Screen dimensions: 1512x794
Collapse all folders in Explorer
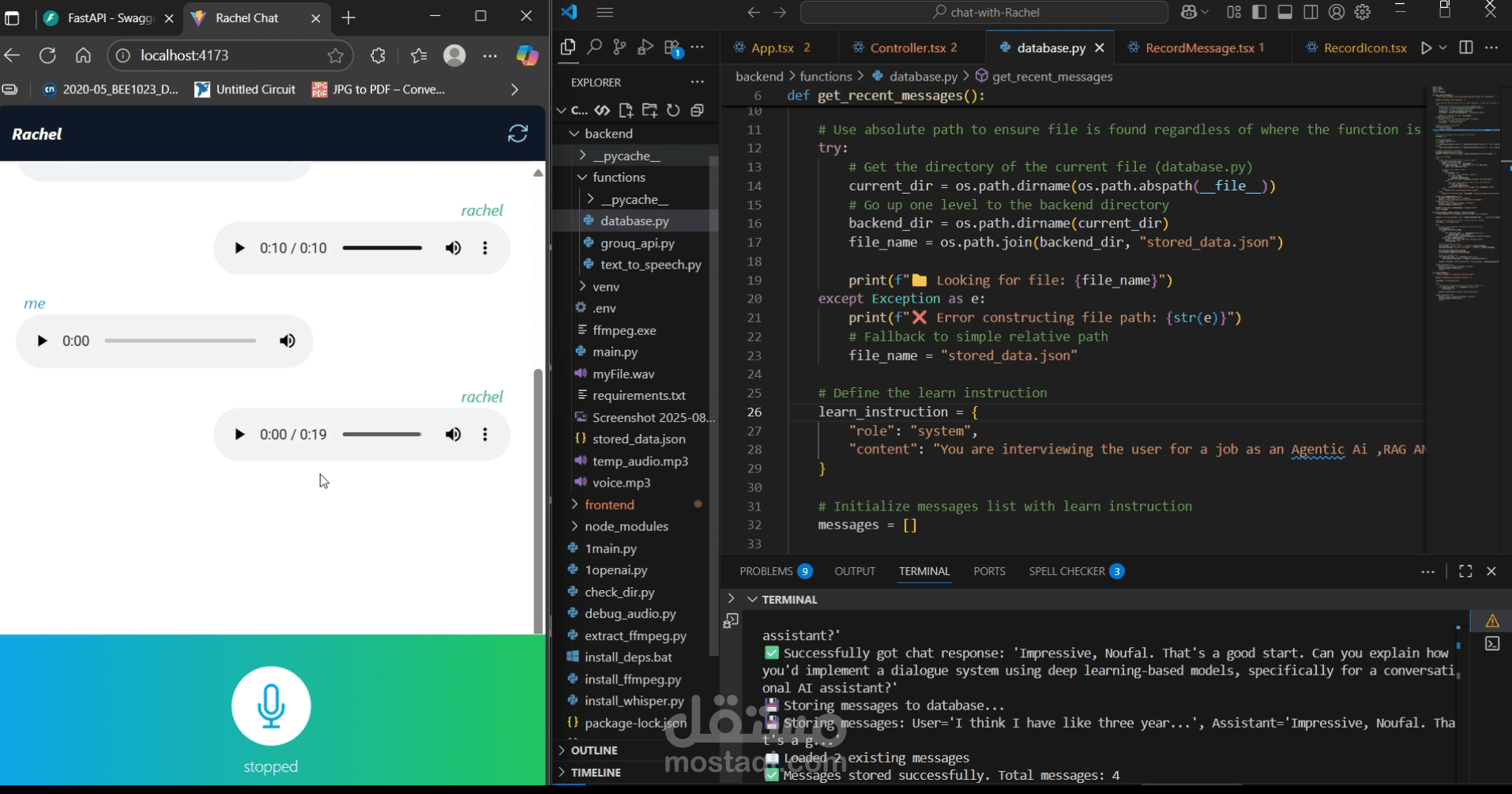[697, 110]
